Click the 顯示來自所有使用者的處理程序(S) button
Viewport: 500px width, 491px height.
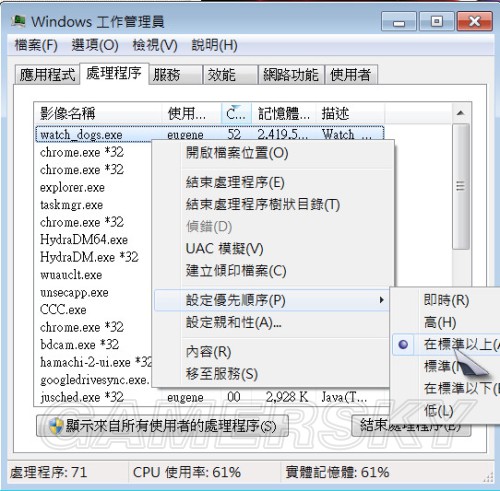[162, 426]
